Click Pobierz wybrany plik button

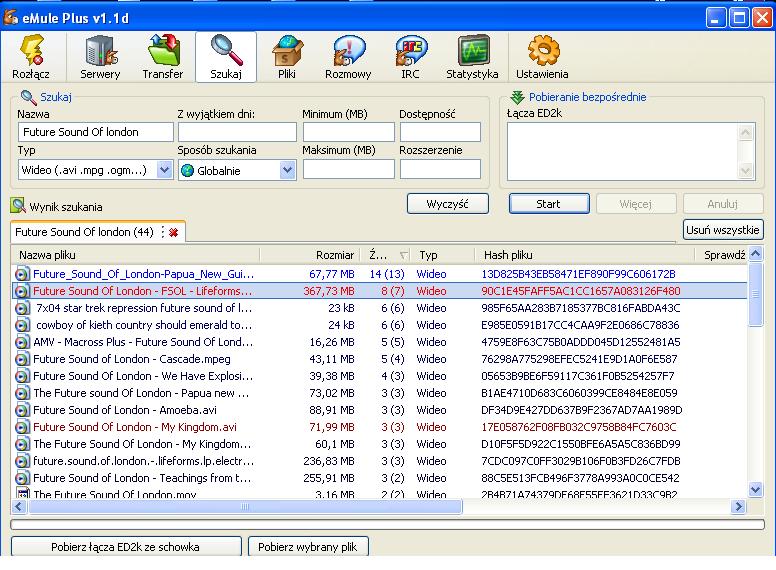(309, 547)
